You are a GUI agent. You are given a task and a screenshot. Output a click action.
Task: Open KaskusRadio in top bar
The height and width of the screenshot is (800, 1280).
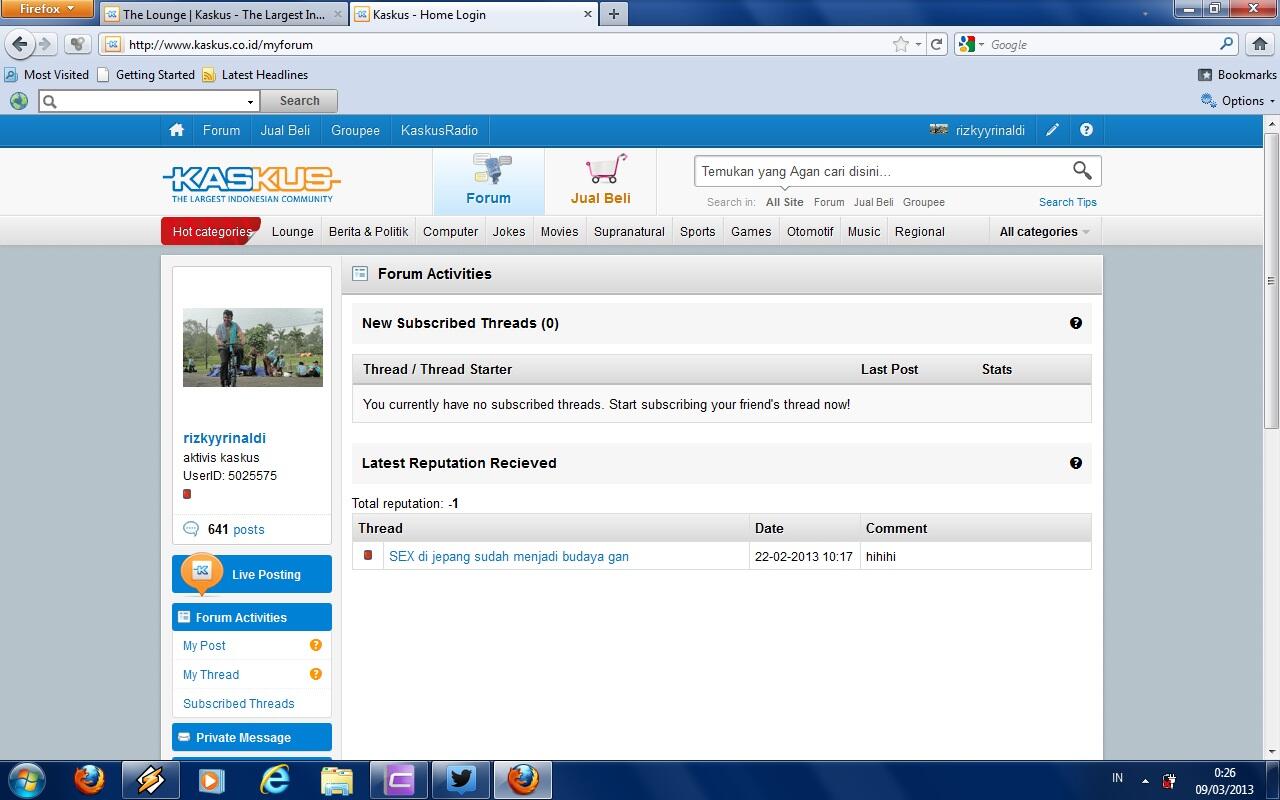point(439,130)
